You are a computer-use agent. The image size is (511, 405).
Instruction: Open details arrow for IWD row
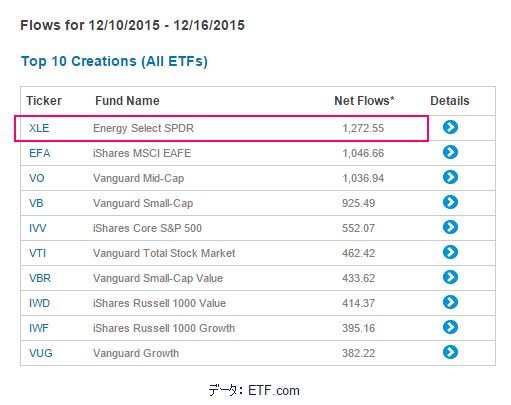450,302
